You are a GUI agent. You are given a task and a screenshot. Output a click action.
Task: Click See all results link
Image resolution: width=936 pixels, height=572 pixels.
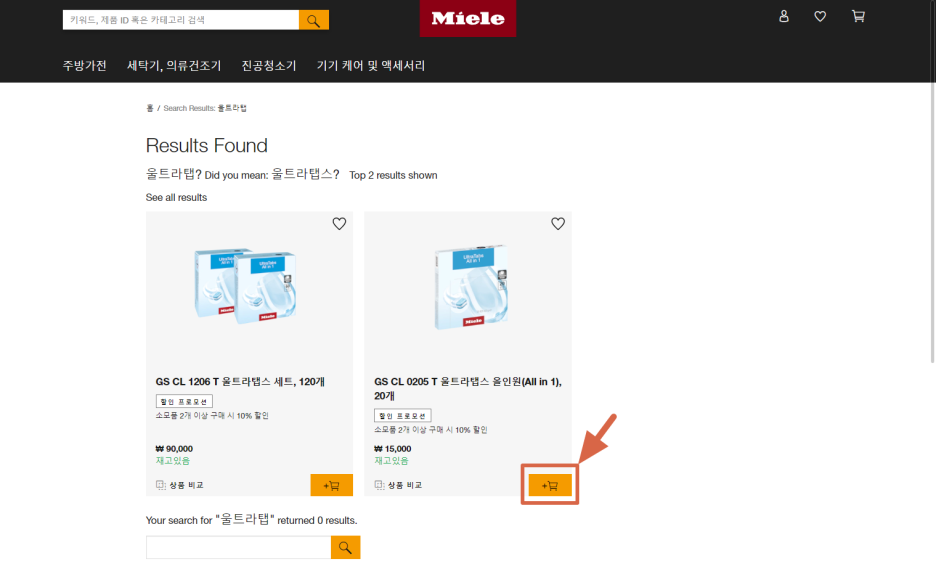point(176,198)
